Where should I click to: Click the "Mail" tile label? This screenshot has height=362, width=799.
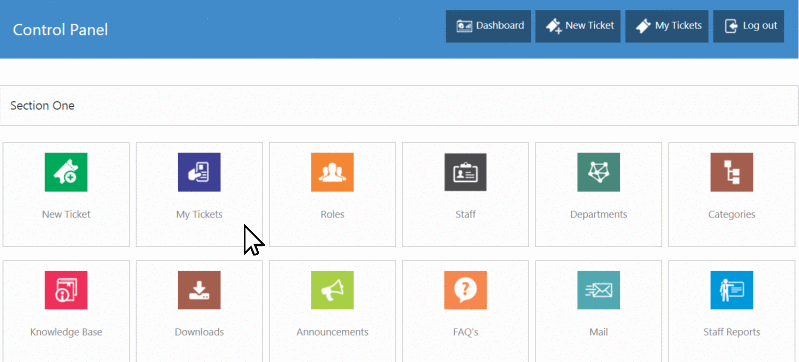tap(599, 332)
